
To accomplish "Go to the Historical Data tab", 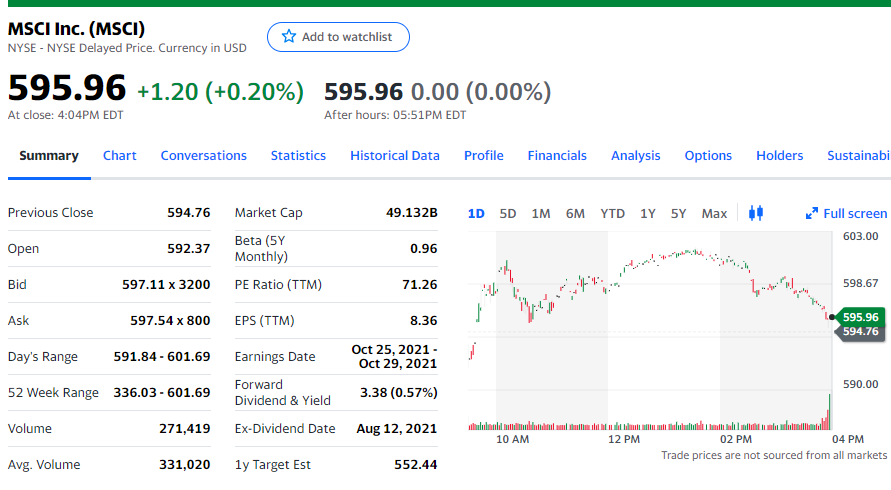I will (x=395, y=155).
